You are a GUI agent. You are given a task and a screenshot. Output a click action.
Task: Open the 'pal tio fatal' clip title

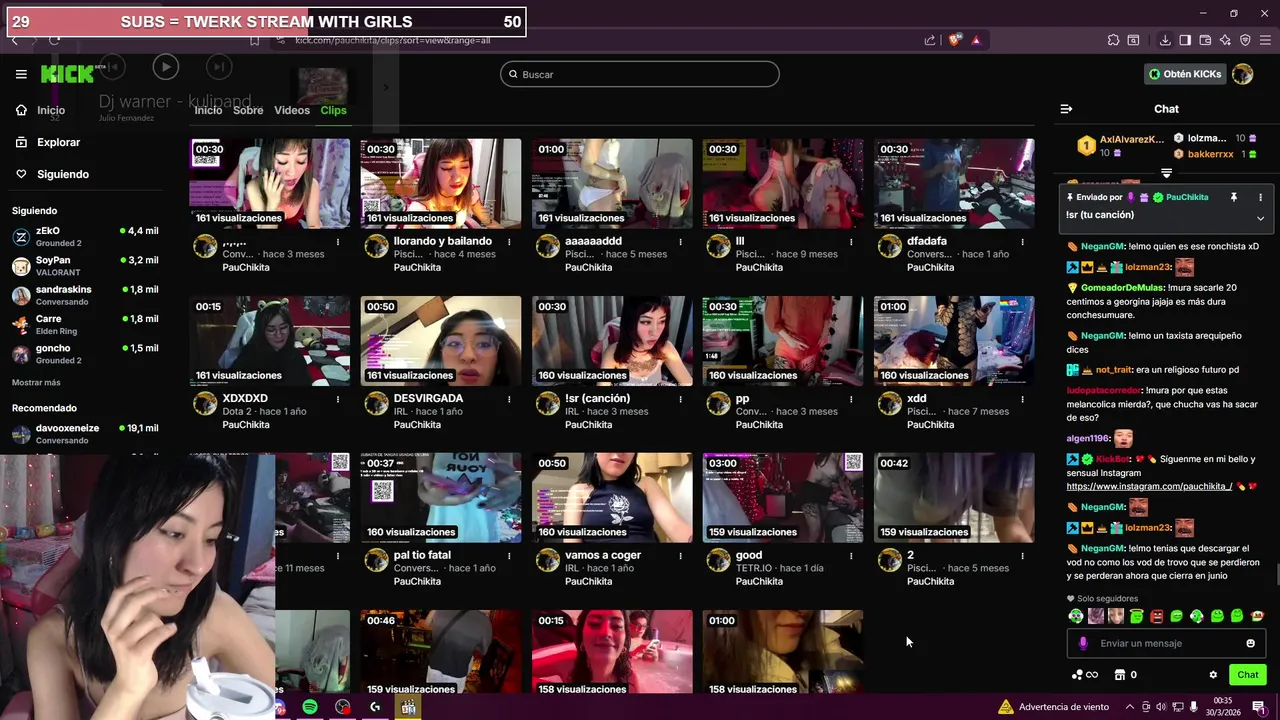[x=422, y=555]
